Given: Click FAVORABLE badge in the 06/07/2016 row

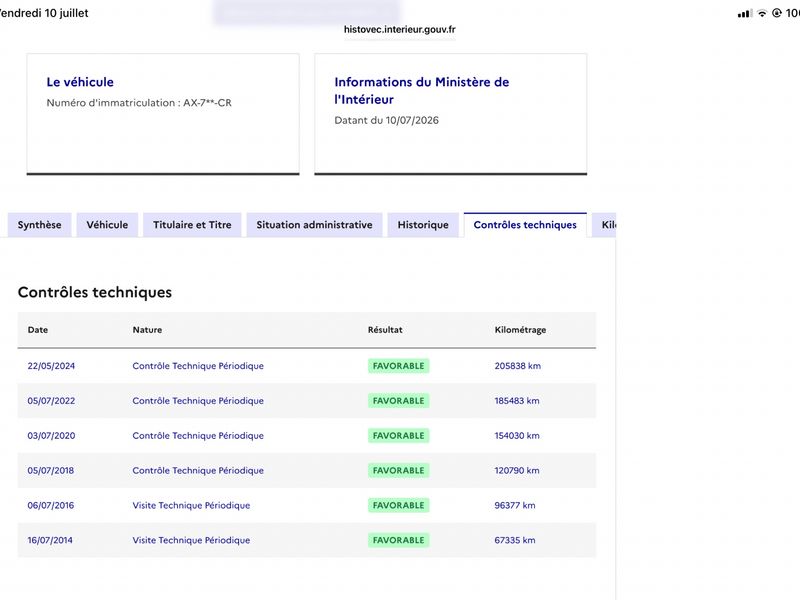Looking at the screenshot, I should pos(398,505).
